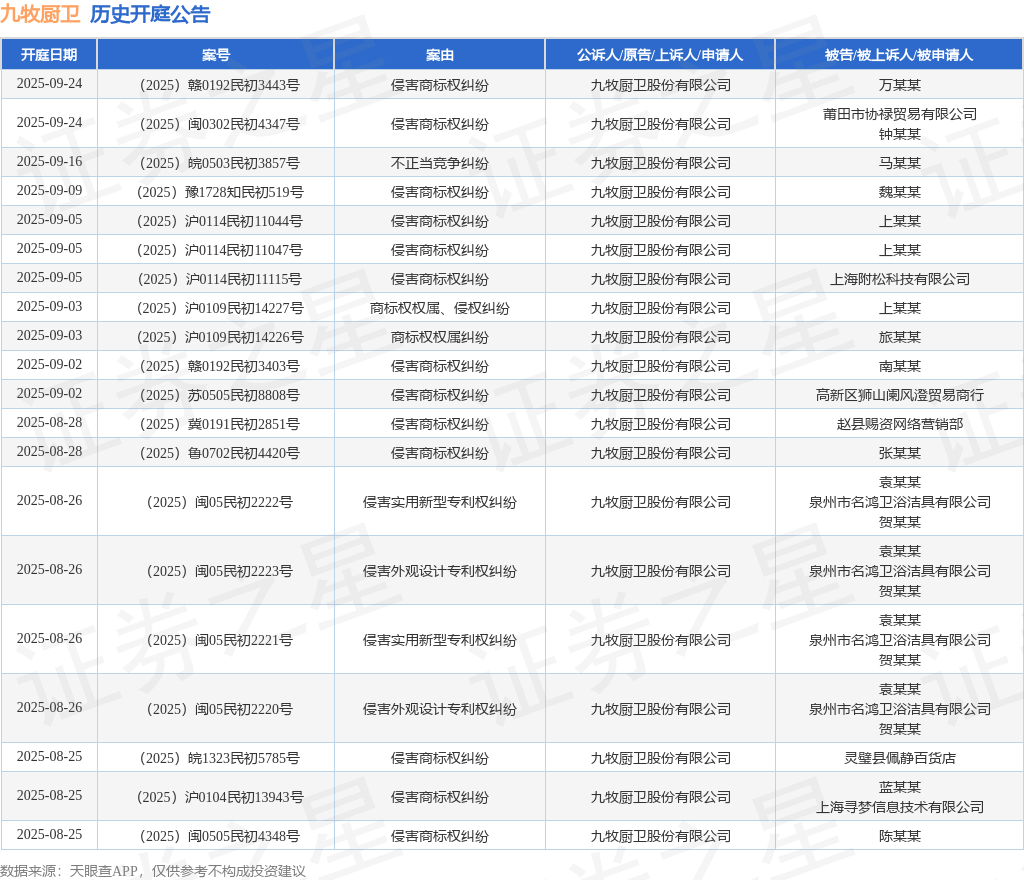This screenshot has height=880, width=1024.
Task: Click defendant 钟某某
Action: [899, 134]
